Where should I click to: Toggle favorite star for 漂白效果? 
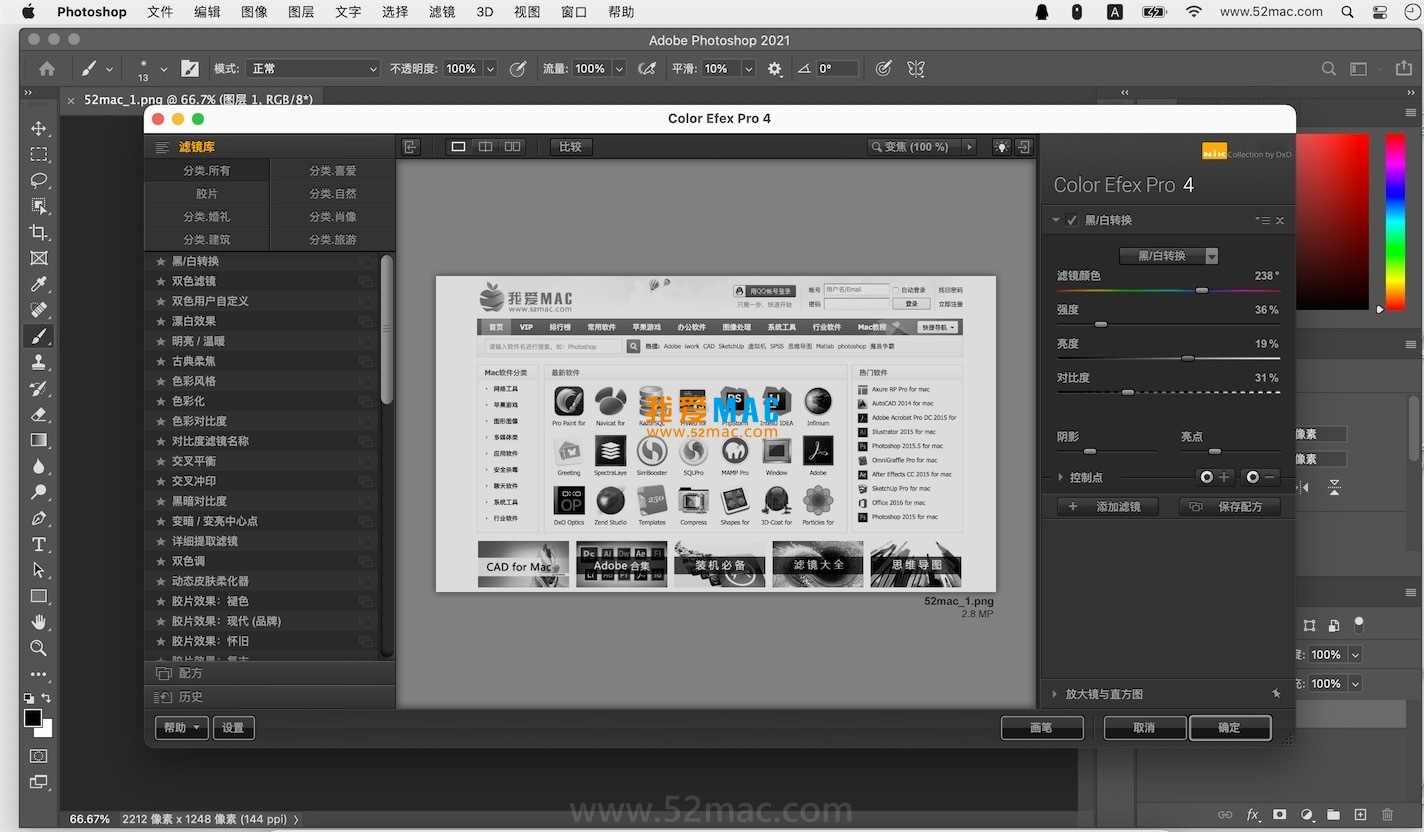click(160, 321)
